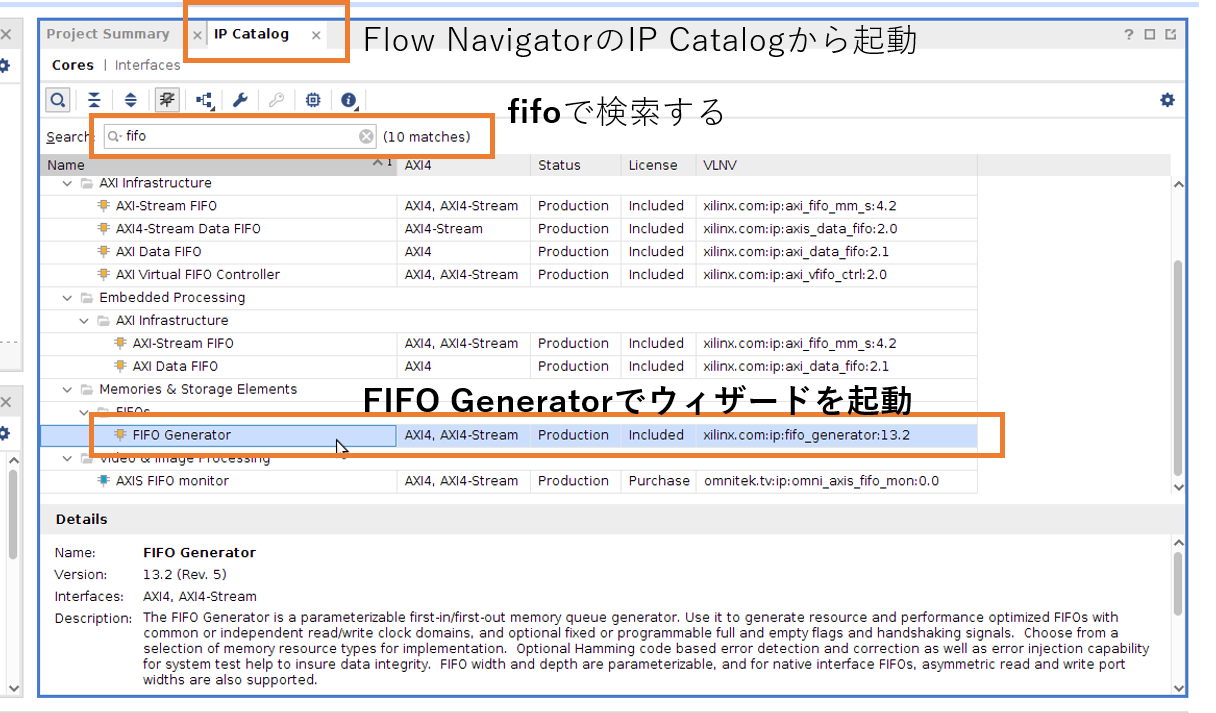Collapse the Embedded Processing folder
Screen dimensions: 1216x713
pyautogui.click(x=68, y=298)
